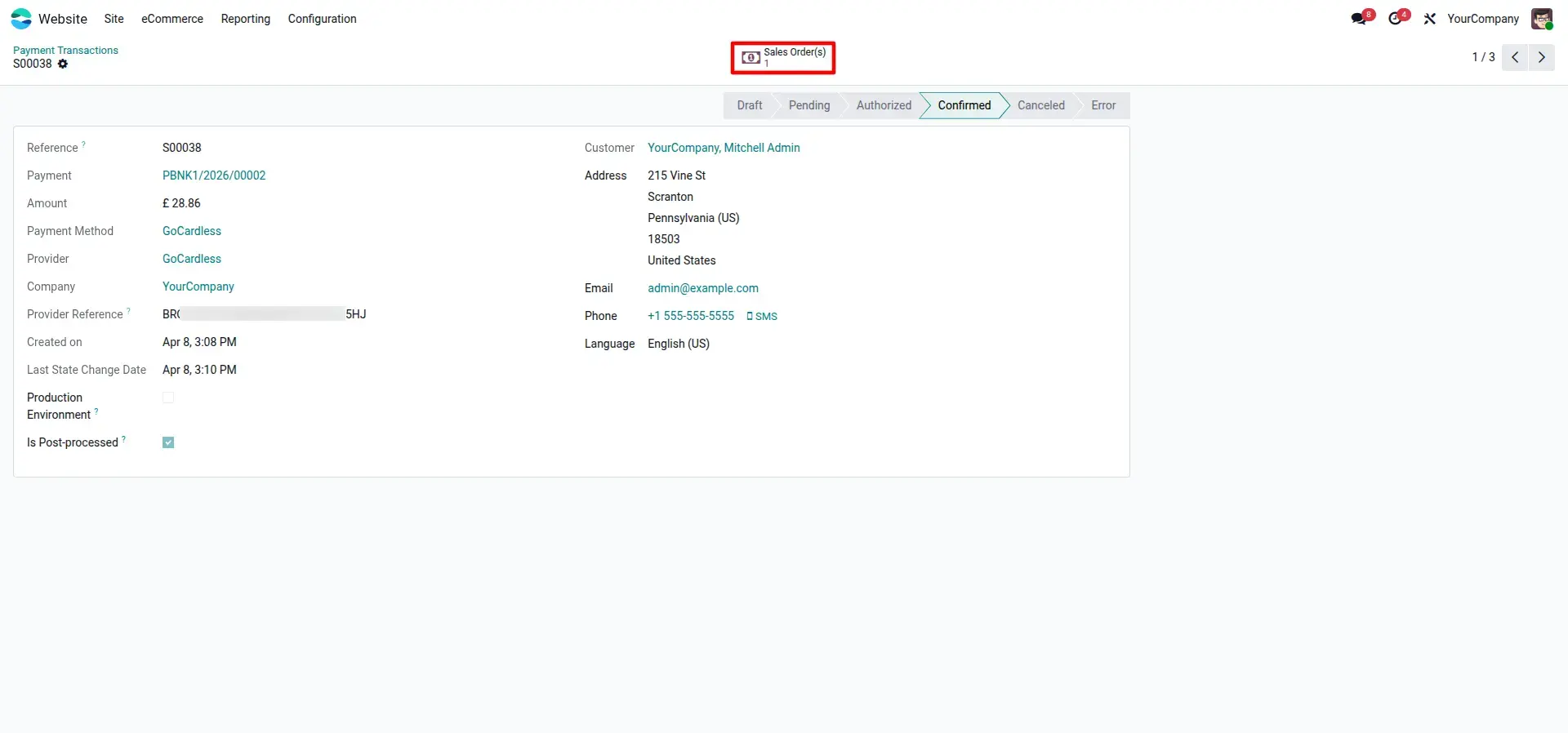Click the state Pennsylvania (US)
This screenshot has height=733, width=1568.
coord(693,218)
